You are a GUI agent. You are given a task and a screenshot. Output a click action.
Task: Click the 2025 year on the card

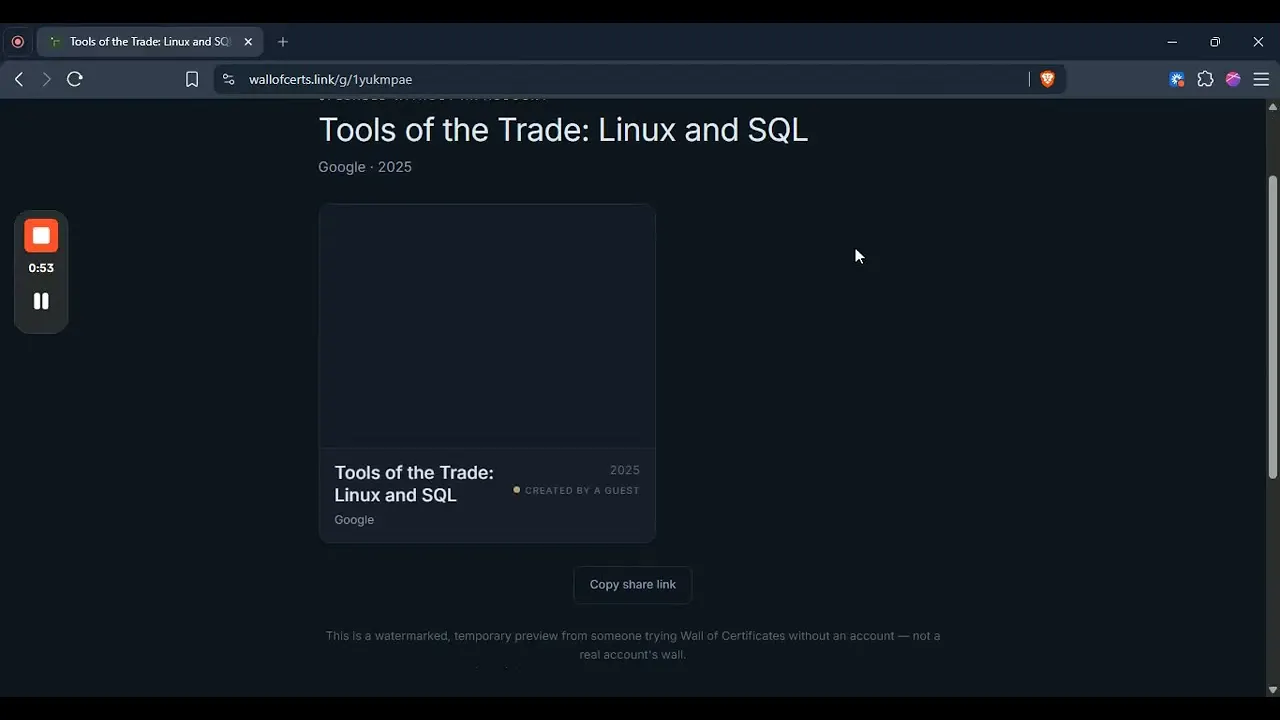click(625, 470)
